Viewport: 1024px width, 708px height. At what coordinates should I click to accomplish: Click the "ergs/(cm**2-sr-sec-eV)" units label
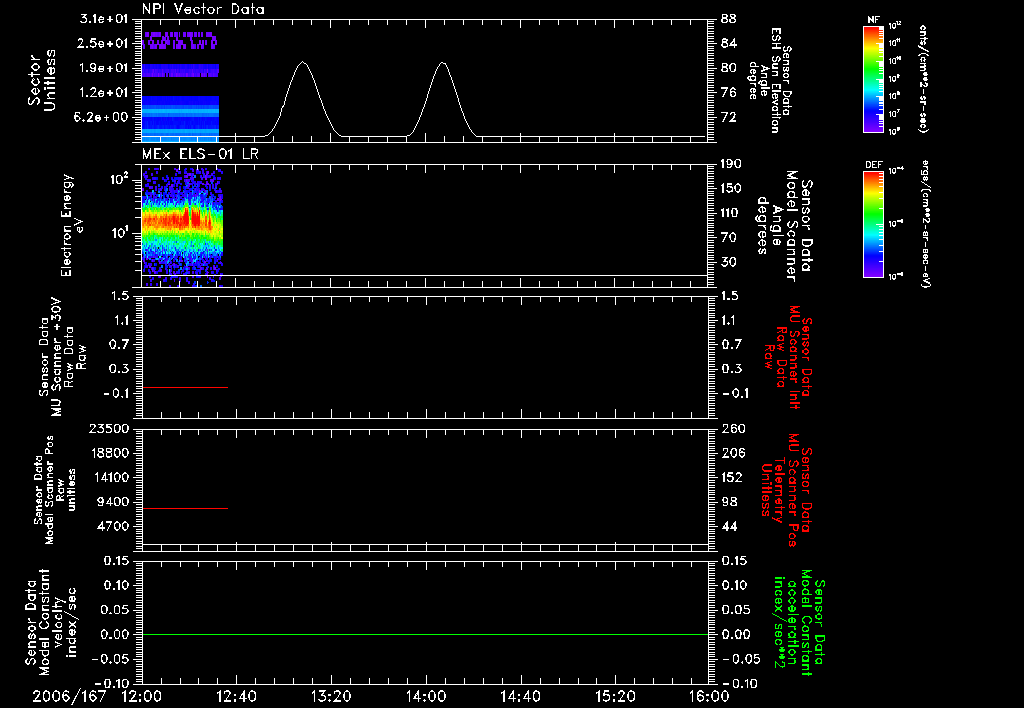tap(926, 224)
